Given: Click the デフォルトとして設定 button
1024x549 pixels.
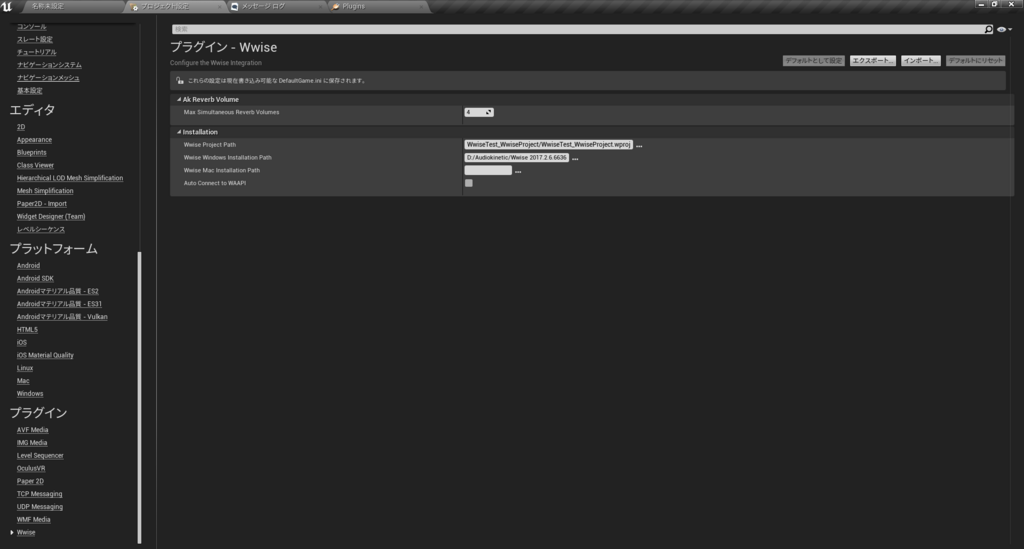Looking at the screenshot, I should 814,61.
